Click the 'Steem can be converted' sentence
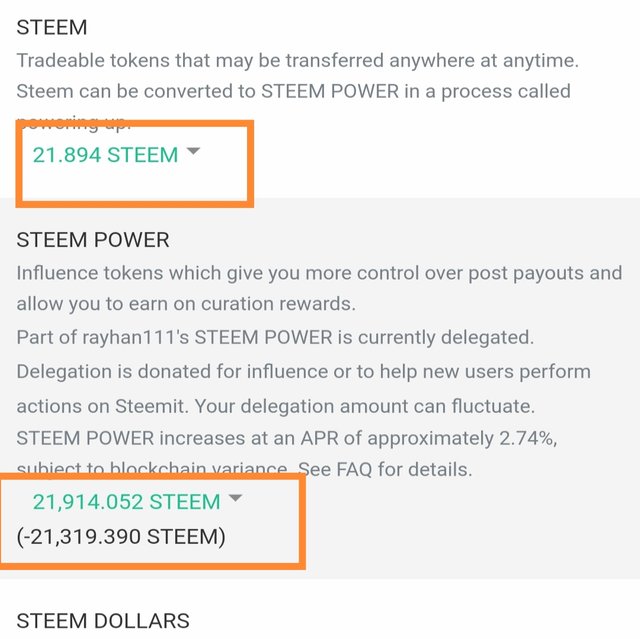 click(x=293, y=91)
